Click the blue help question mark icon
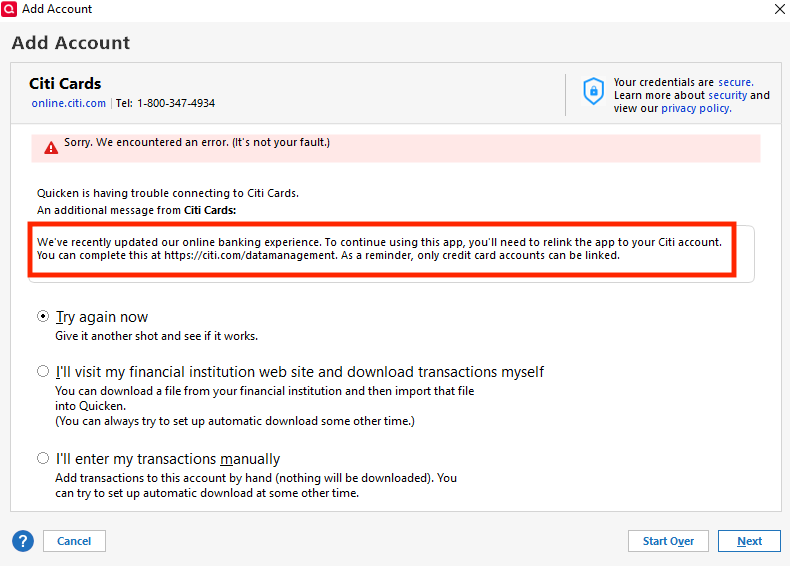 point(23,541)
